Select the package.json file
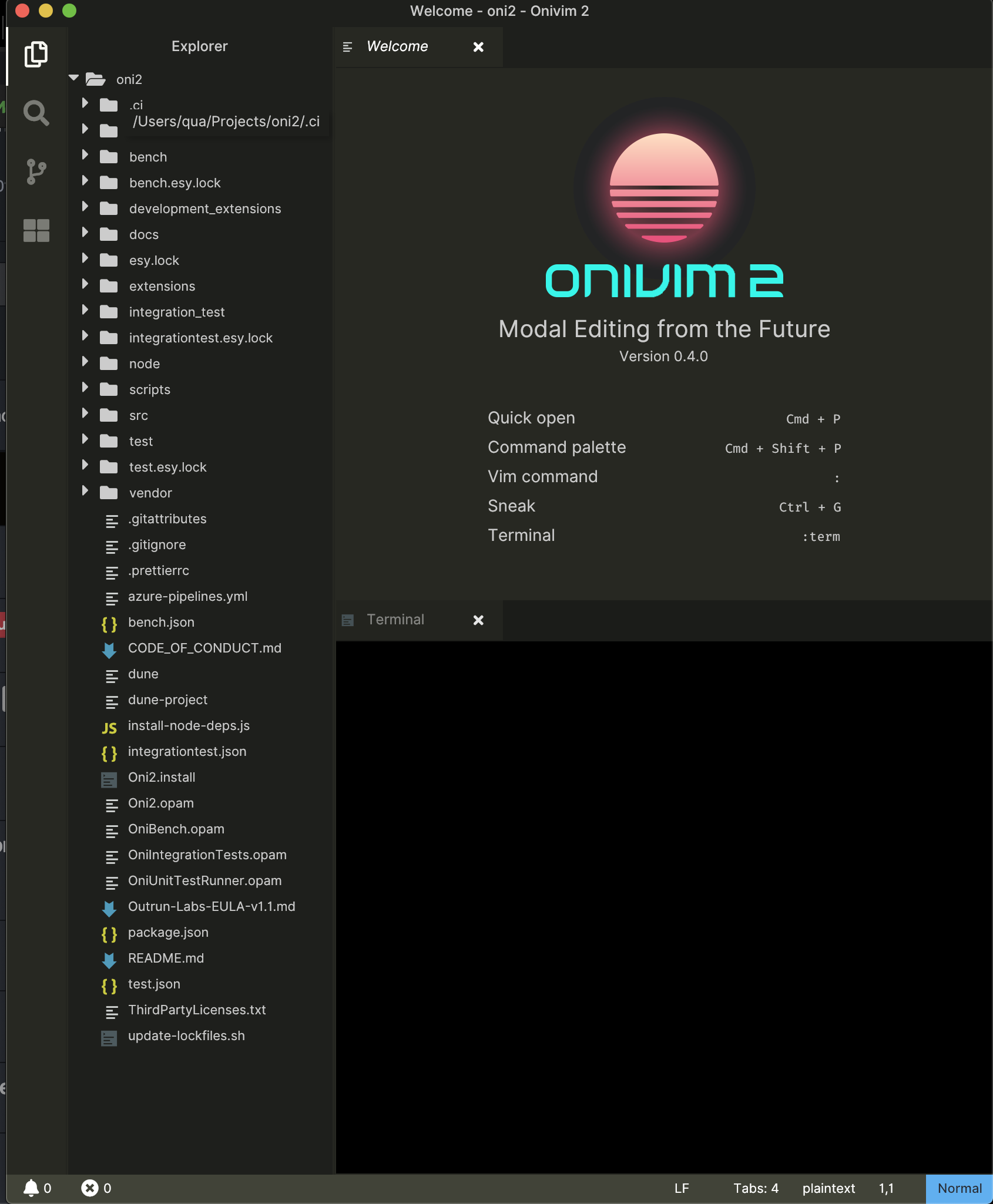 pyautogui.click(x=168, y=932)
